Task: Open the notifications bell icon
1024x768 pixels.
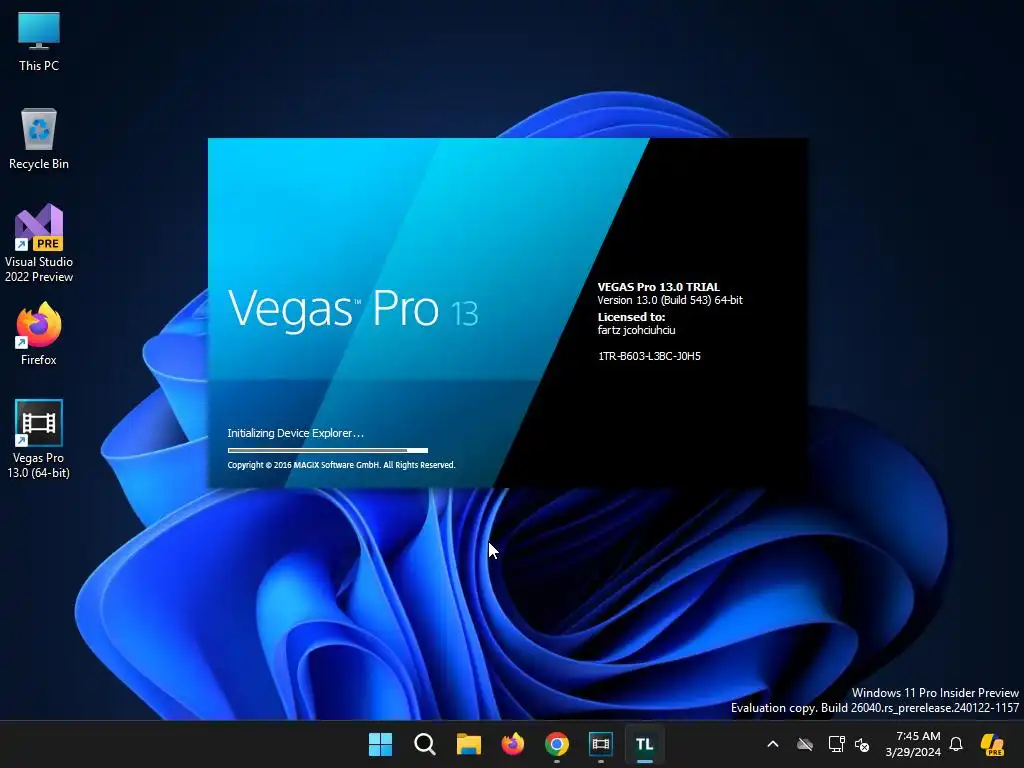Action: click(x=956, y=744)
